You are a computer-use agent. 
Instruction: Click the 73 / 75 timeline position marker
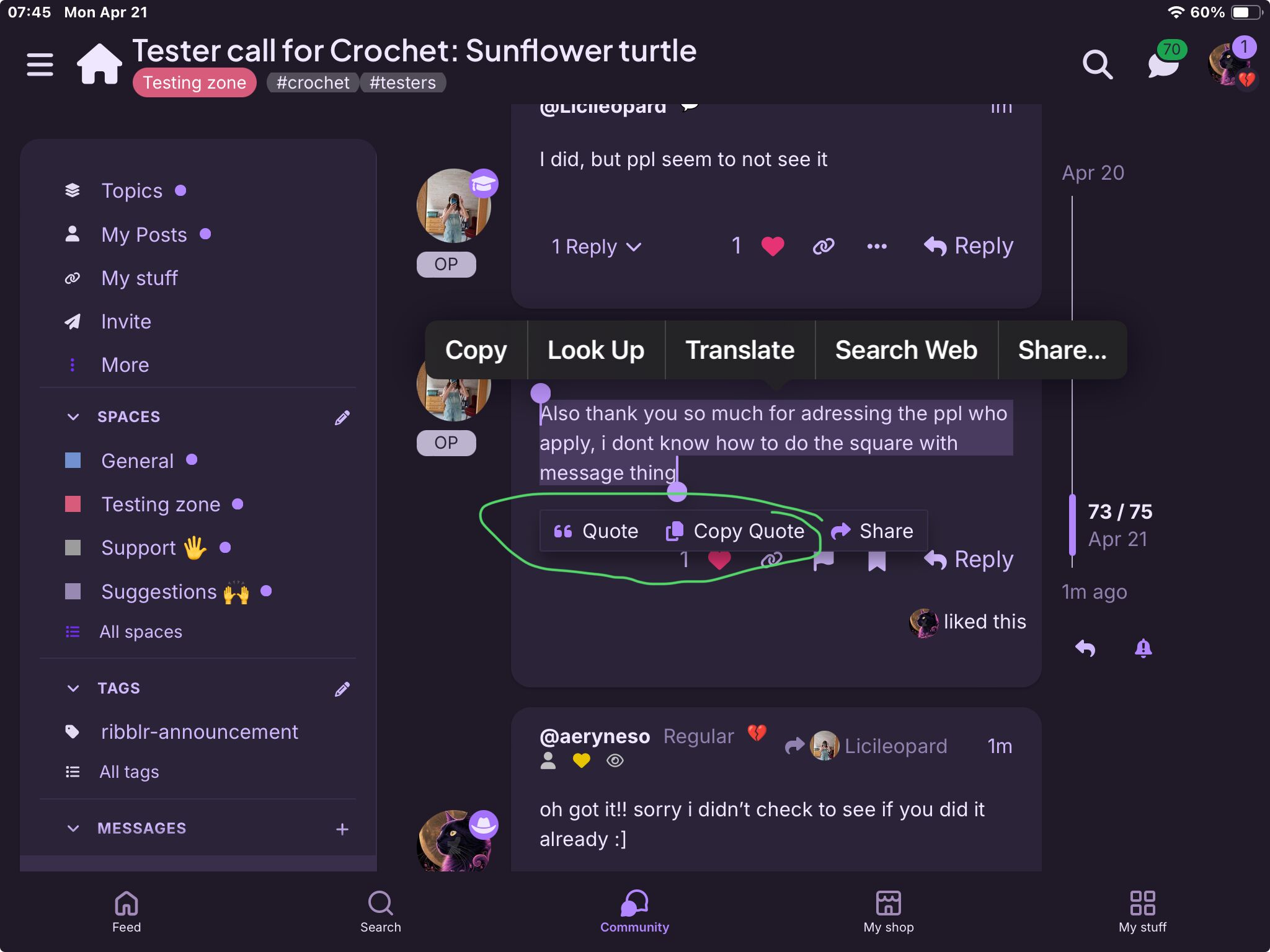point(1119,512)
